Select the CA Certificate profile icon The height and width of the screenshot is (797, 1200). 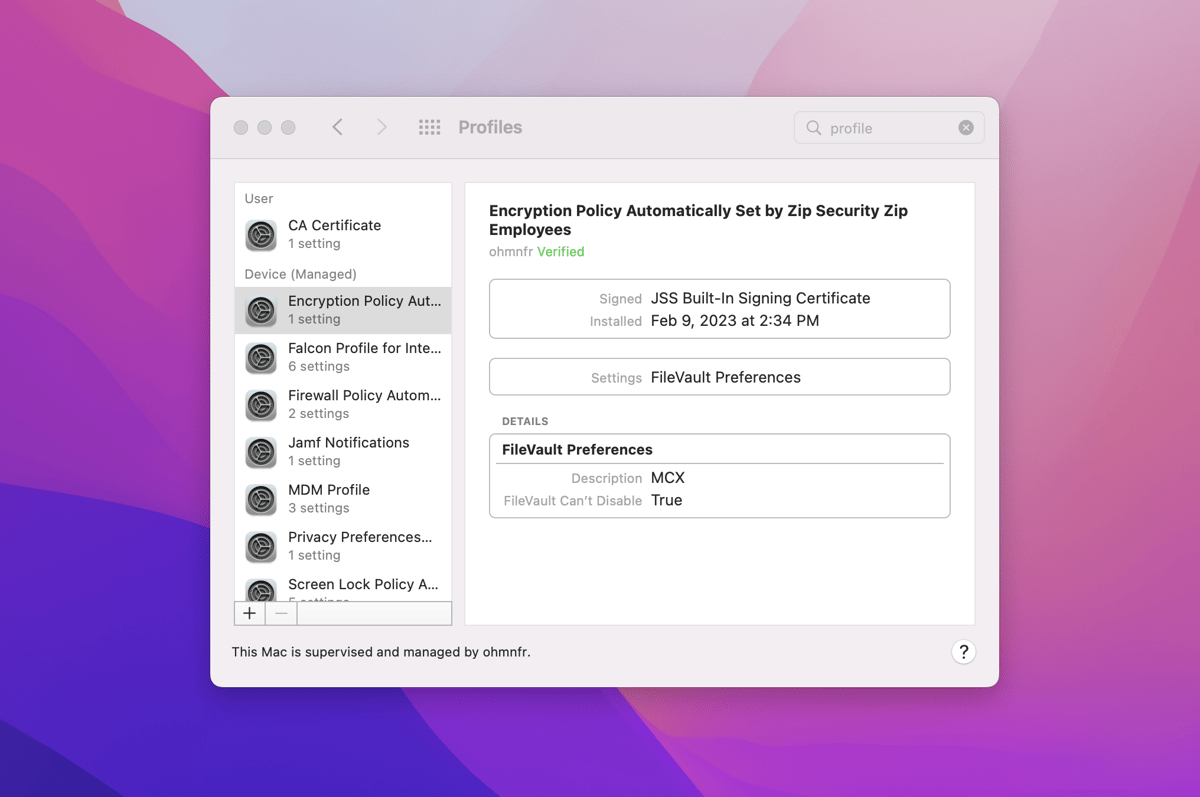(x=261, y=235)
